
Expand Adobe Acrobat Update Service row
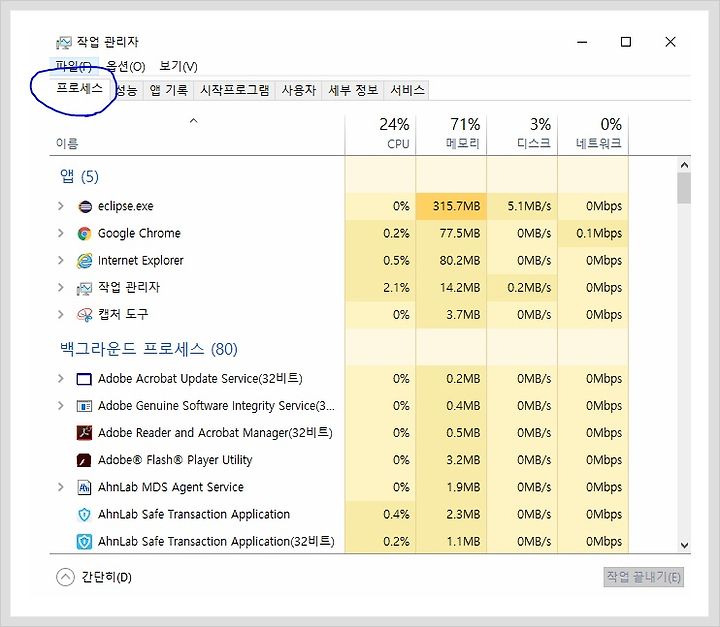[x=60, y=378]
